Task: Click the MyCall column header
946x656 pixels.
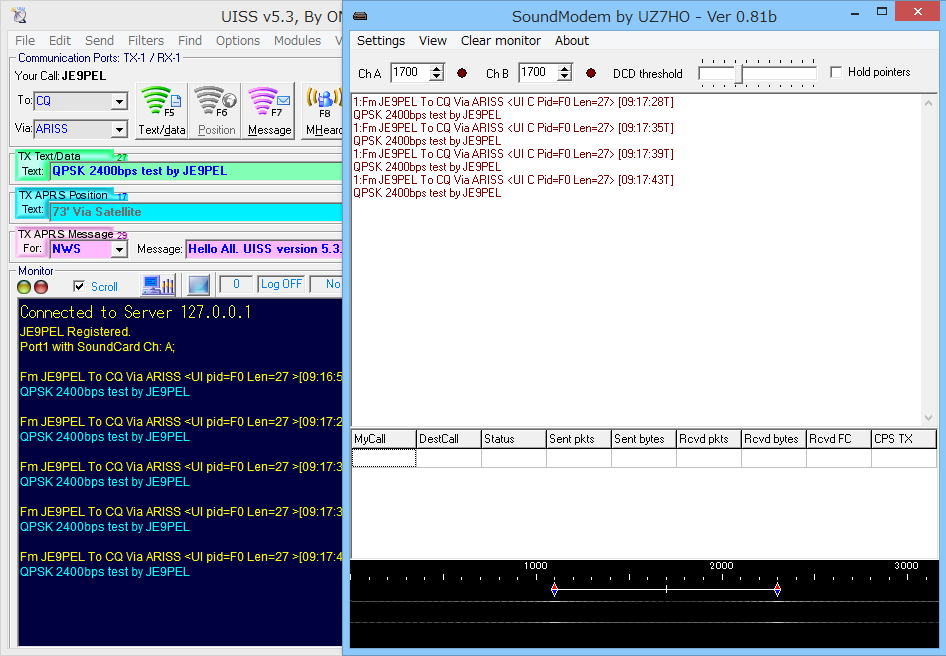Action: click(384, 439)
